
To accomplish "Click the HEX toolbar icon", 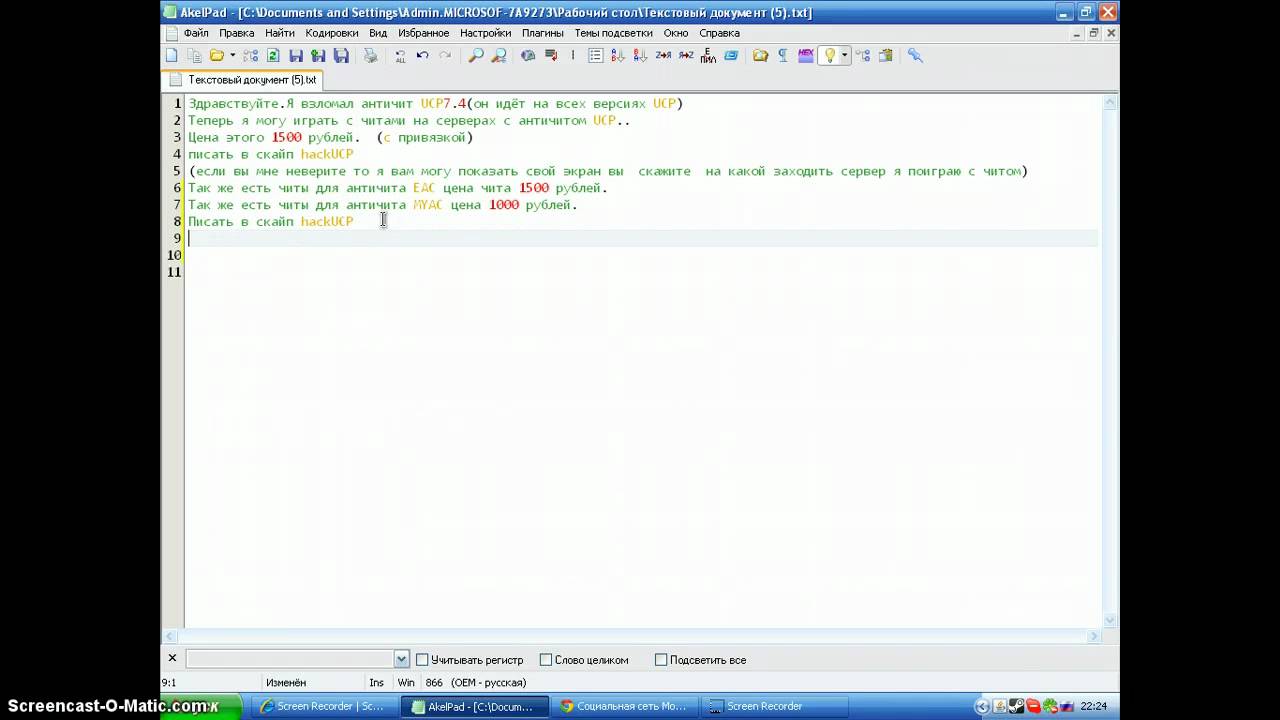I will pyautogui.click(x=806, y=56).
